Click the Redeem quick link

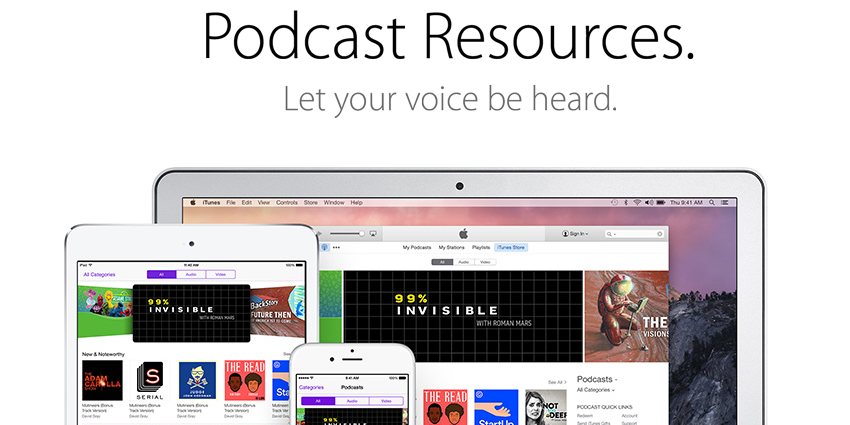click(x=585, y=416)
